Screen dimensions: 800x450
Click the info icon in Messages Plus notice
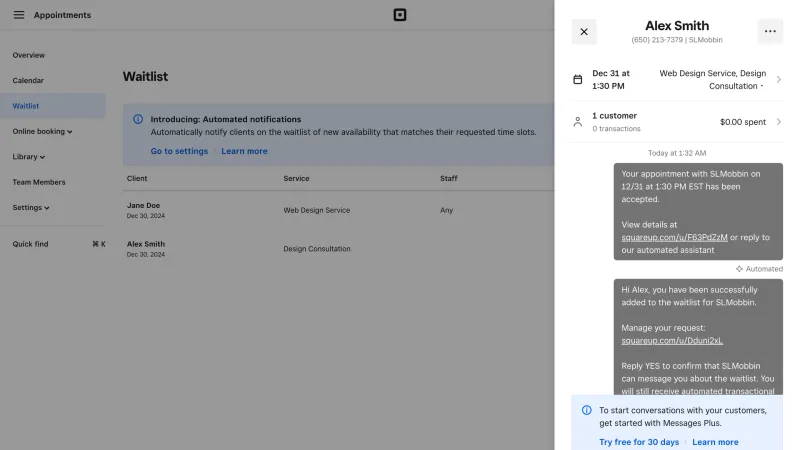[x=587, y=410]
